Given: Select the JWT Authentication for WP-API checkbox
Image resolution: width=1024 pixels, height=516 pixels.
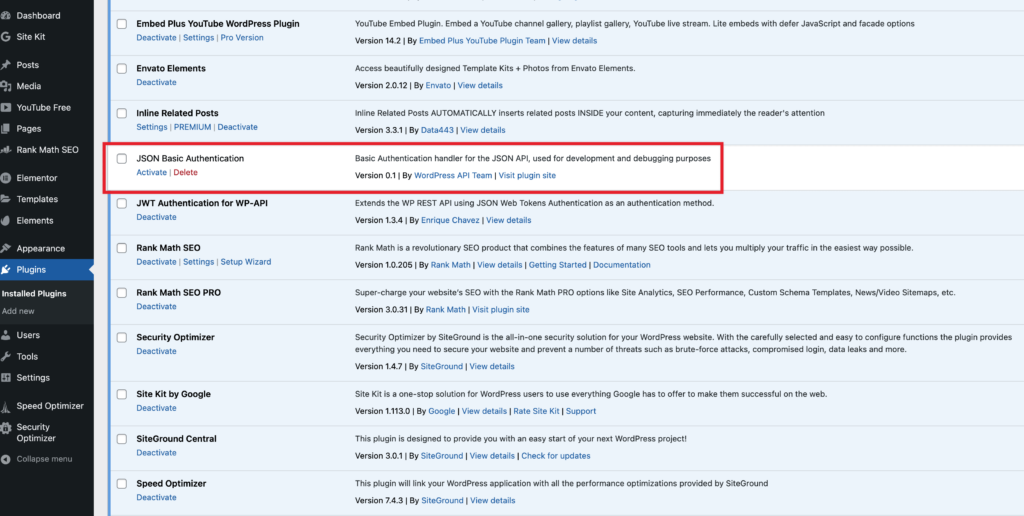Looking at the screenshot, I should (121, 204).
